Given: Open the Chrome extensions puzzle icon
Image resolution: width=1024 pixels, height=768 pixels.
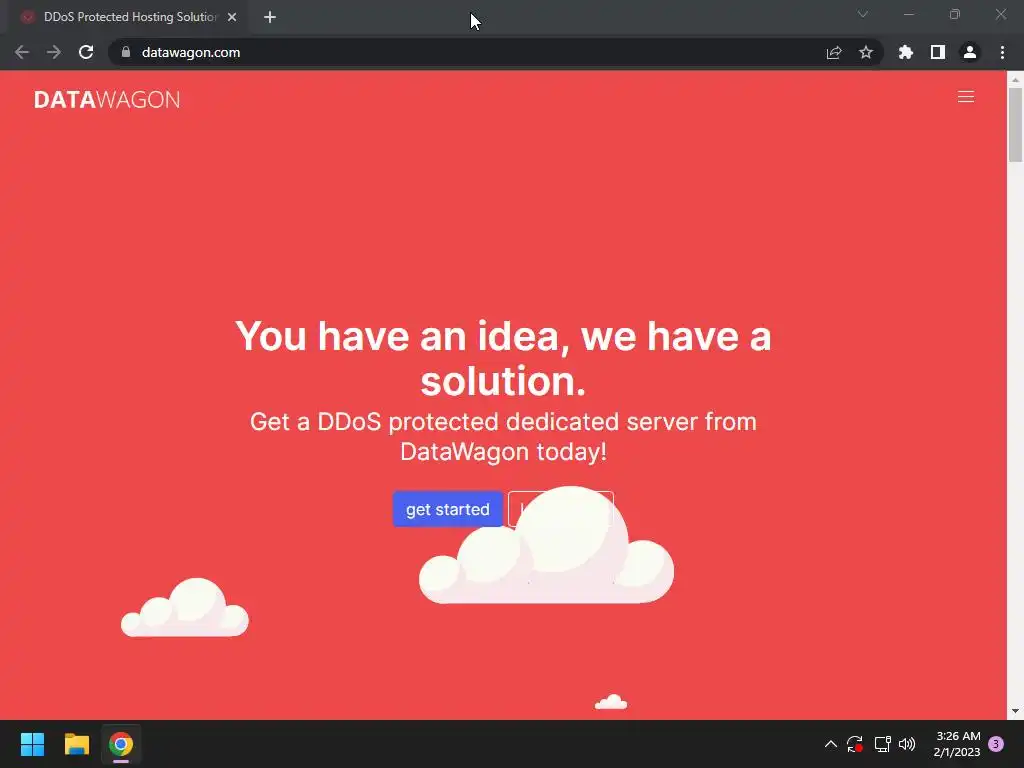Looking at the screenshot, I should tap(906, 52).
